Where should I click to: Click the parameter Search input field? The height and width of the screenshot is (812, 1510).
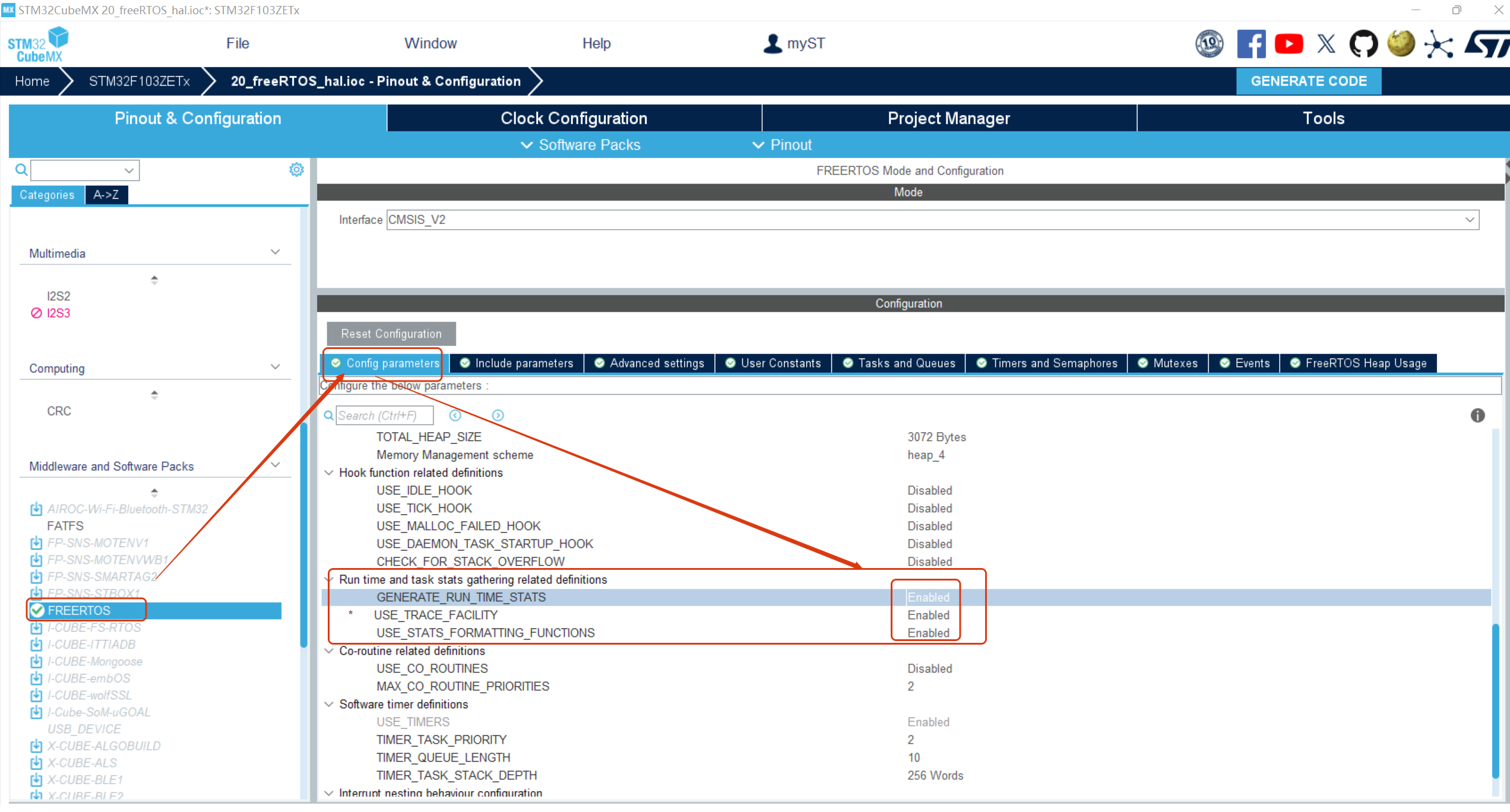pos(384,415)
